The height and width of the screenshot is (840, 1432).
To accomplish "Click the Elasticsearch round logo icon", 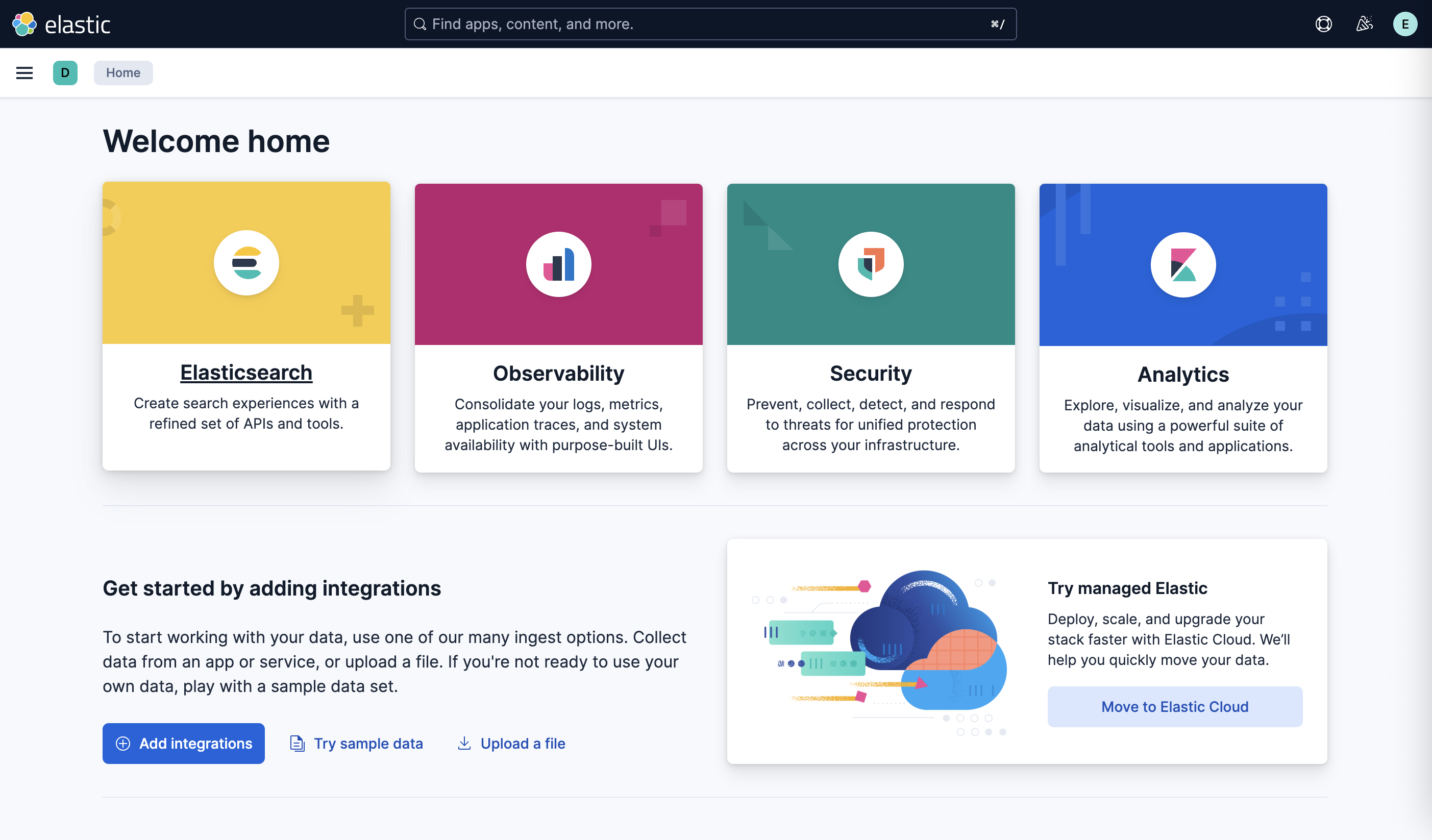I will [246, 263].
